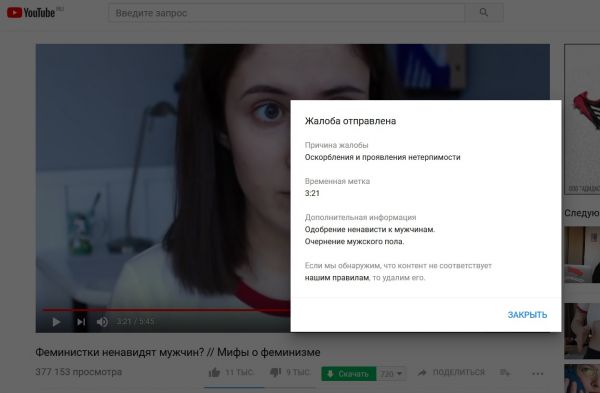The height and width of the screenshot is (393, 600).
Task: Skip to next video icon
Action: pos(81,322)
